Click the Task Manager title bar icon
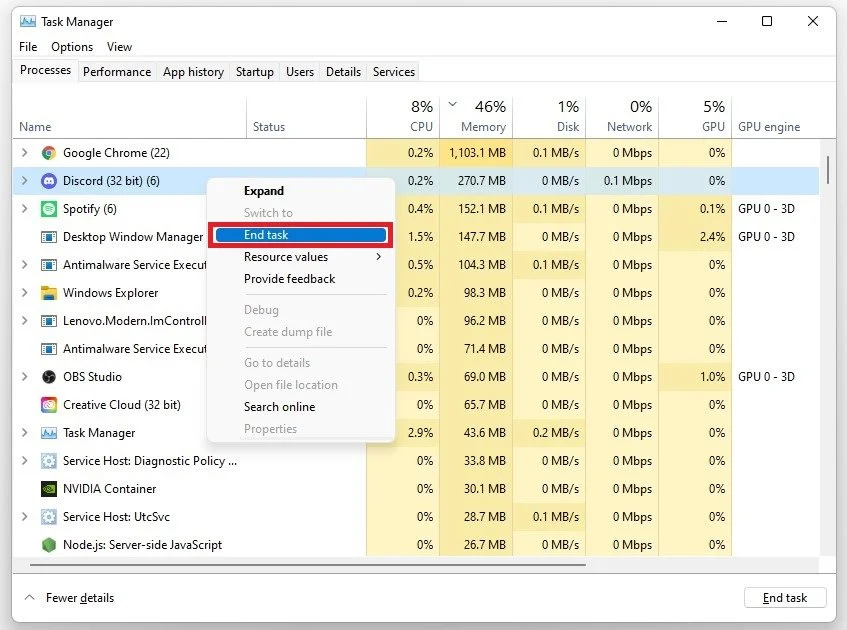Image resolution: width=847 pixels, height=630 pixels. [x=28, y=22]
